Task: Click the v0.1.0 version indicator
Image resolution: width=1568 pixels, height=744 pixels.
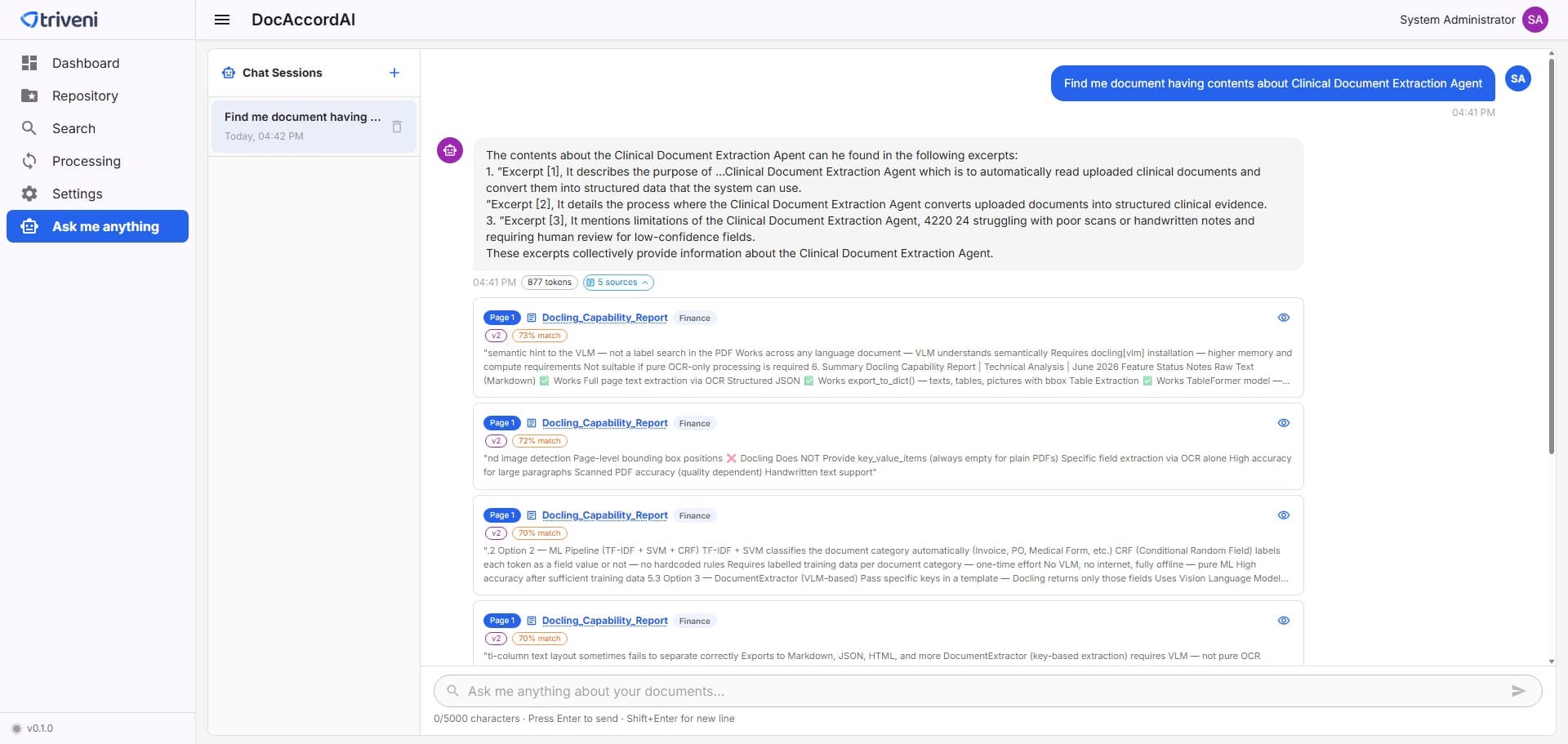Action: point(33,728)
